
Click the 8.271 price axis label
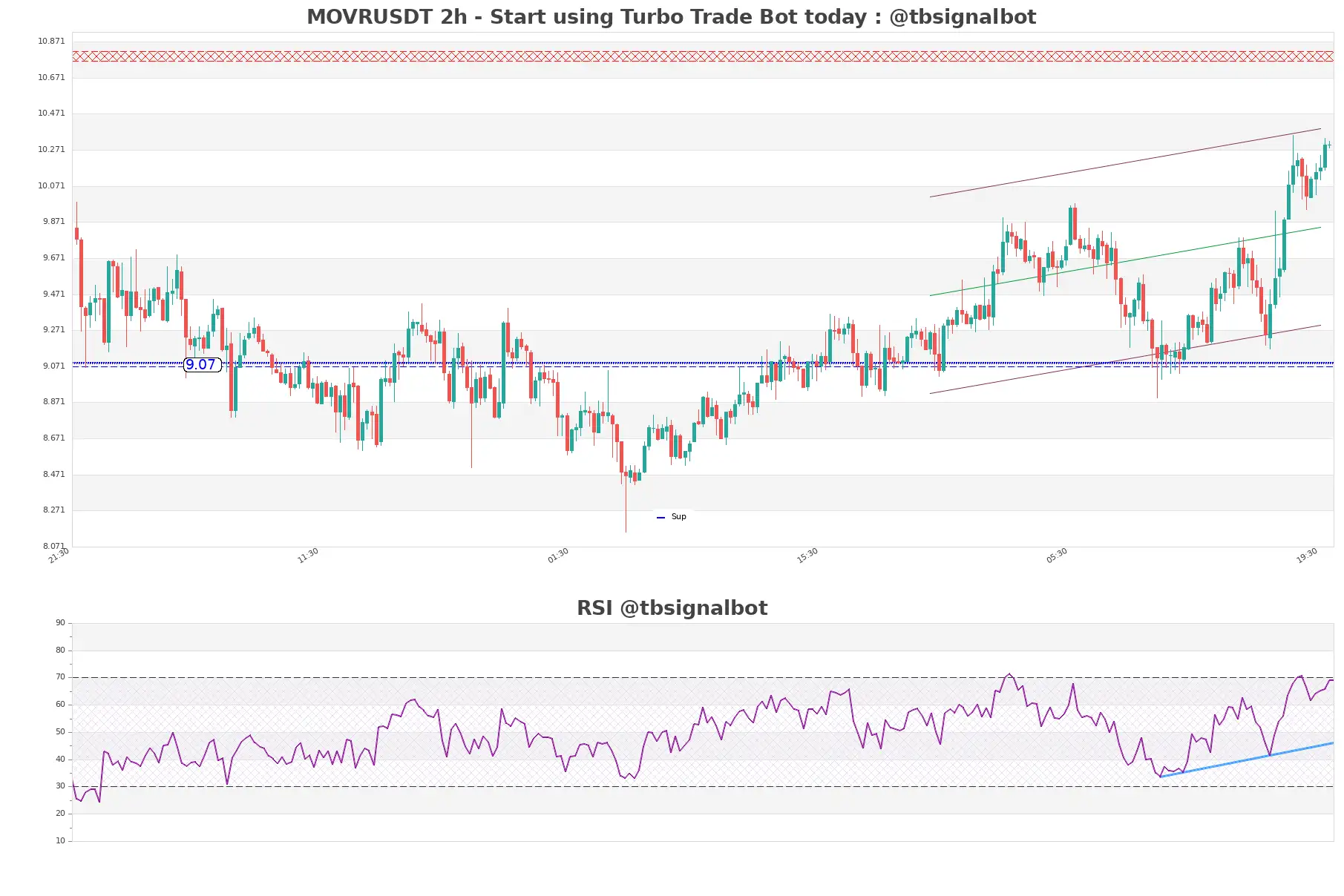pos(53,510)
